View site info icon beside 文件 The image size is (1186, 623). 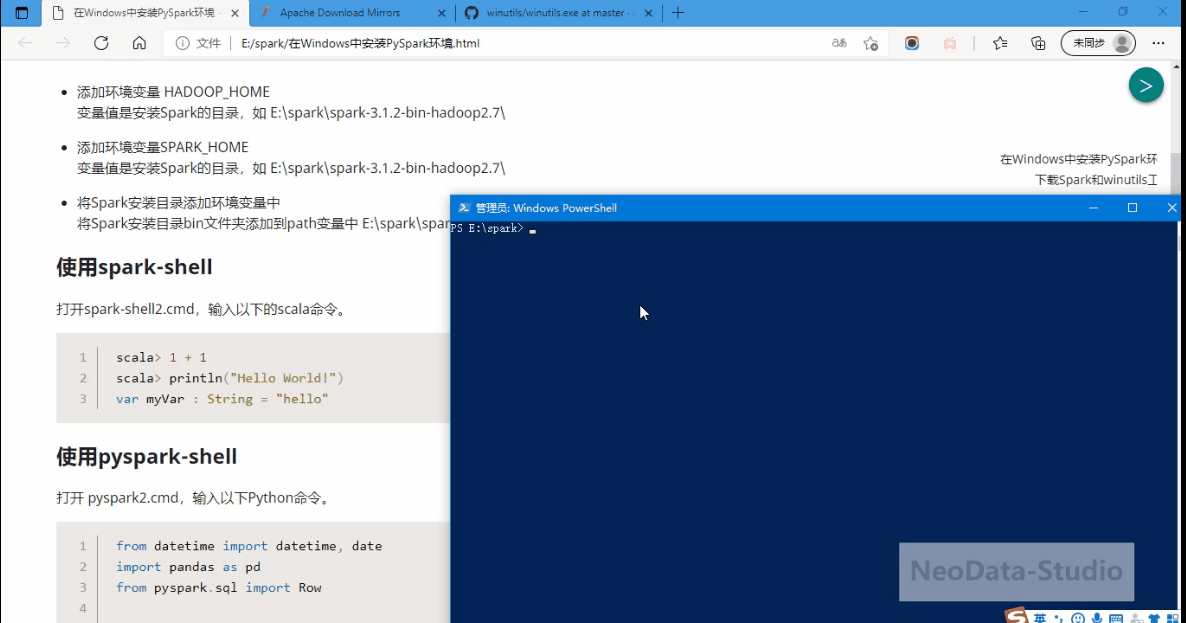pyautogui.click(x=182, y=43)
